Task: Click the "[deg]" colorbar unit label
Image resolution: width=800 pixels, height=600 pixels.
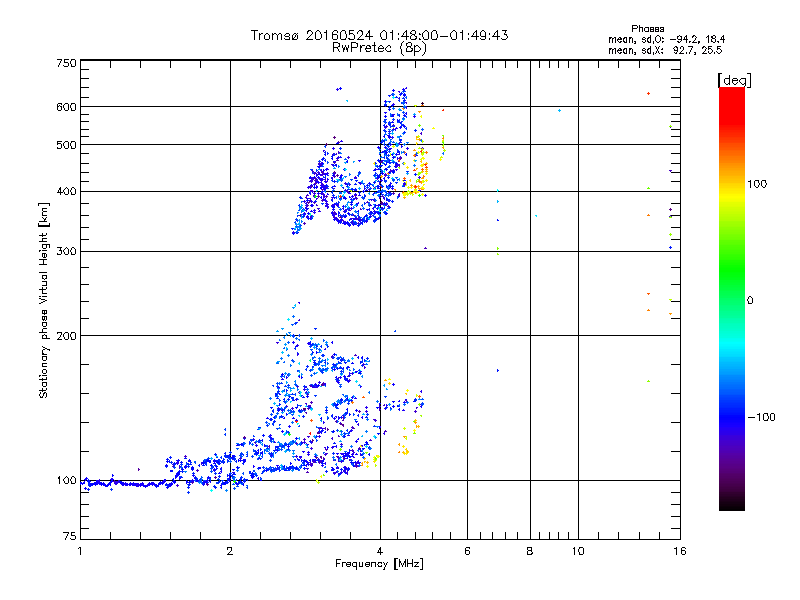Action: coord(734,80)
